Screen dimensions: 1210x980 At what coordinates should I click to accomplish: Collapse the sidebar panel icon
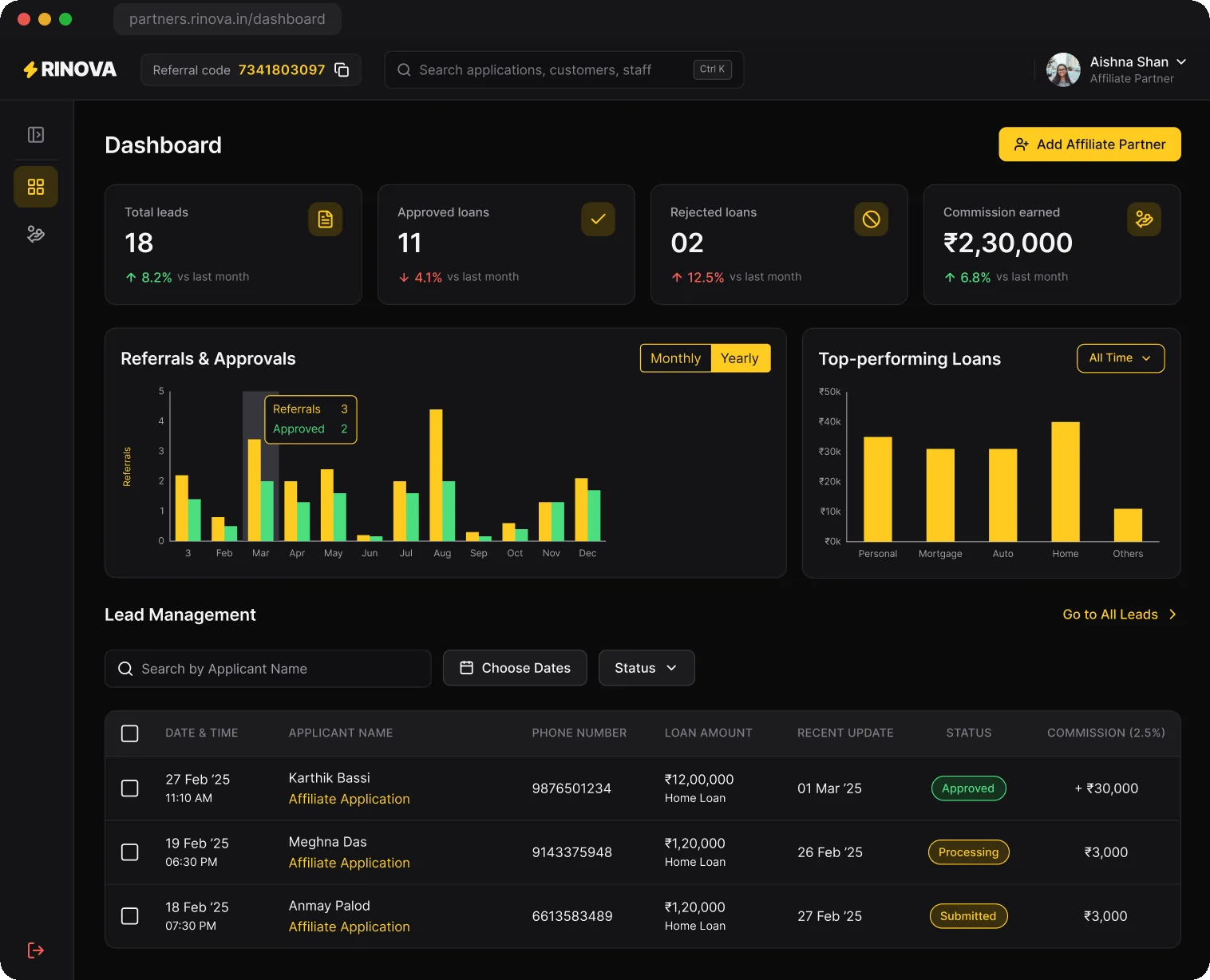[x=36, y=135]
